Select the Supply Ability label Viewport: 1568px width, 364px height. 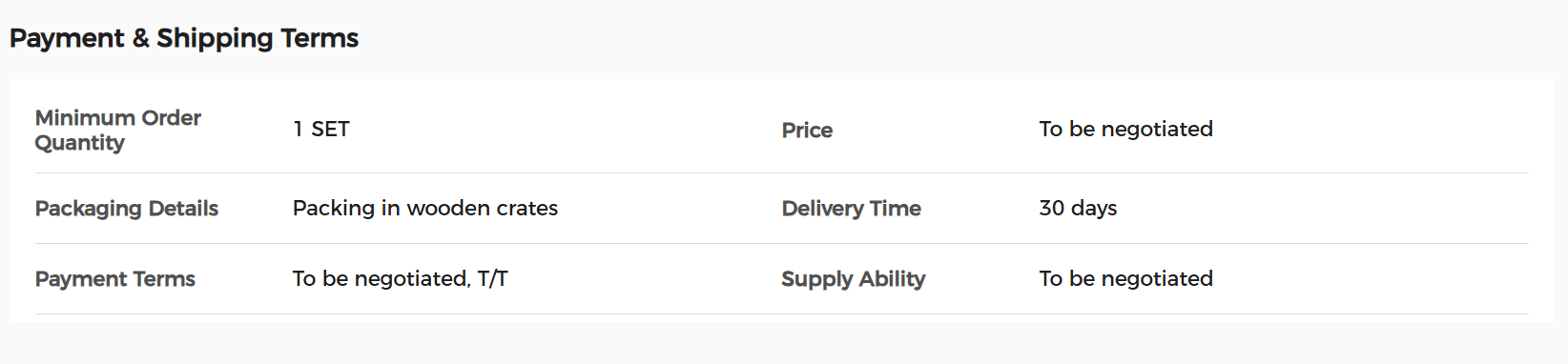[854, 278]
